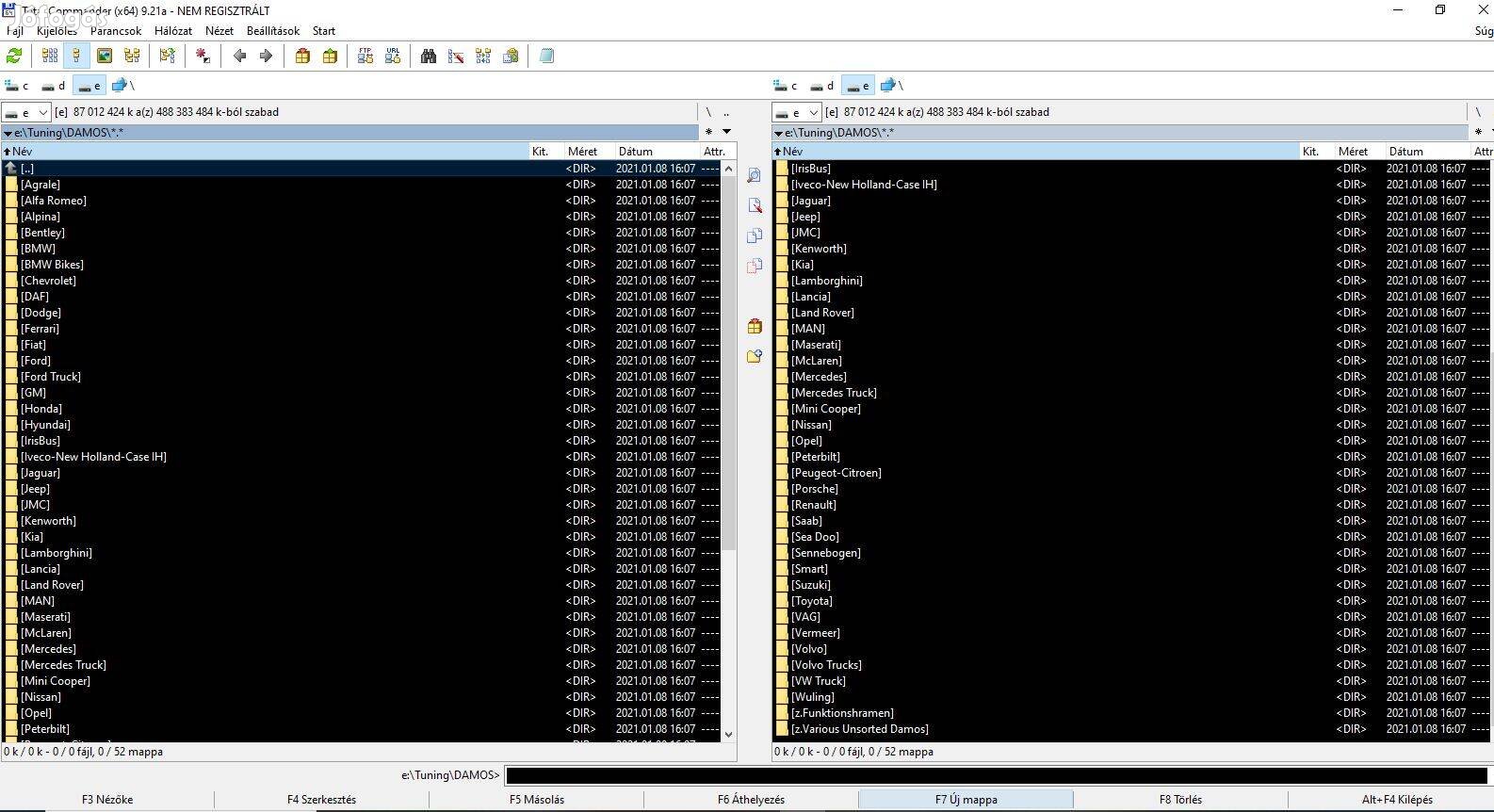This screenshot has width=1494, height=812.
Task: Open FTP connect icon
Action: click(x=365, y=57)
